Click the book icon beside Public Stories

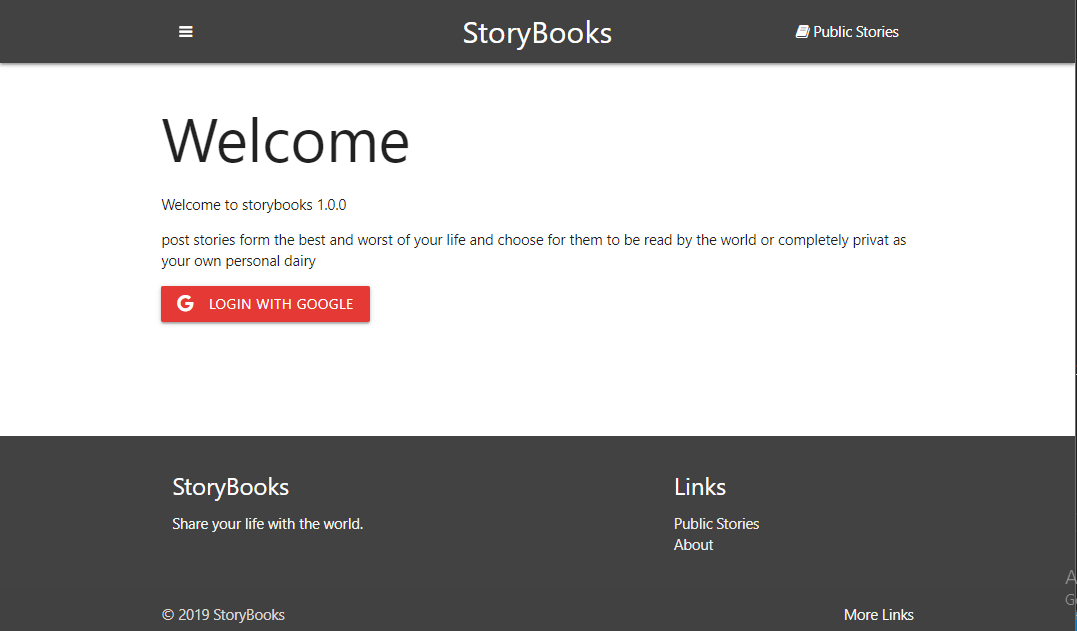click(802, 32)
